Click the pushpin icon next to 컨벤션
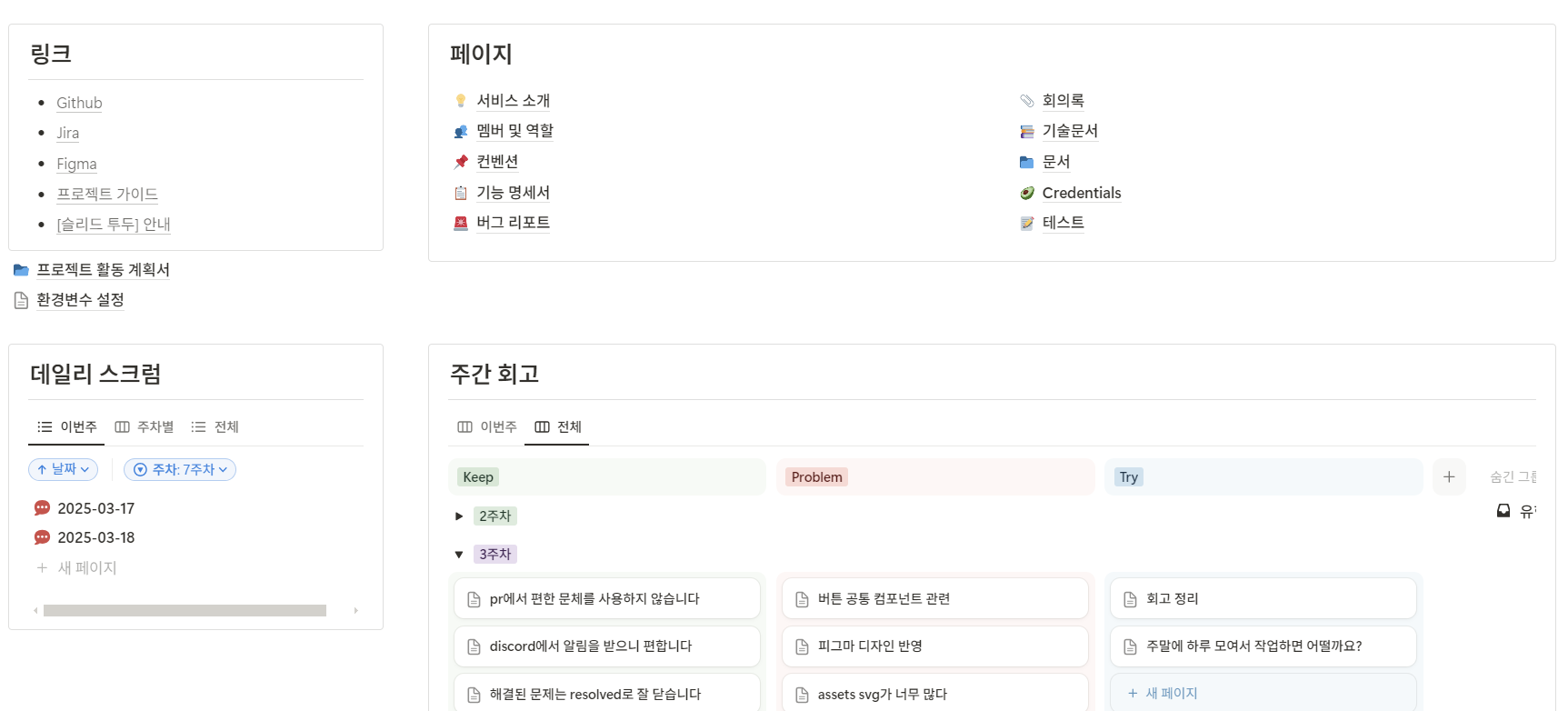 click(461, 162)
